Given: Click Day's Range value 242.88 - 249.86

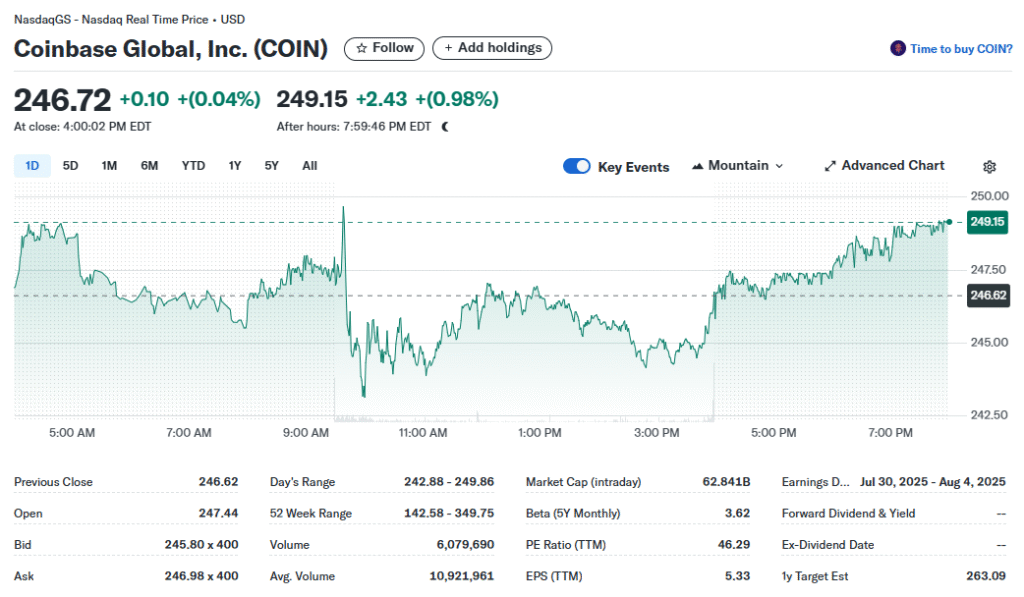Looking at the screenshot, I should pyautogui.click(x=449, y=482).
